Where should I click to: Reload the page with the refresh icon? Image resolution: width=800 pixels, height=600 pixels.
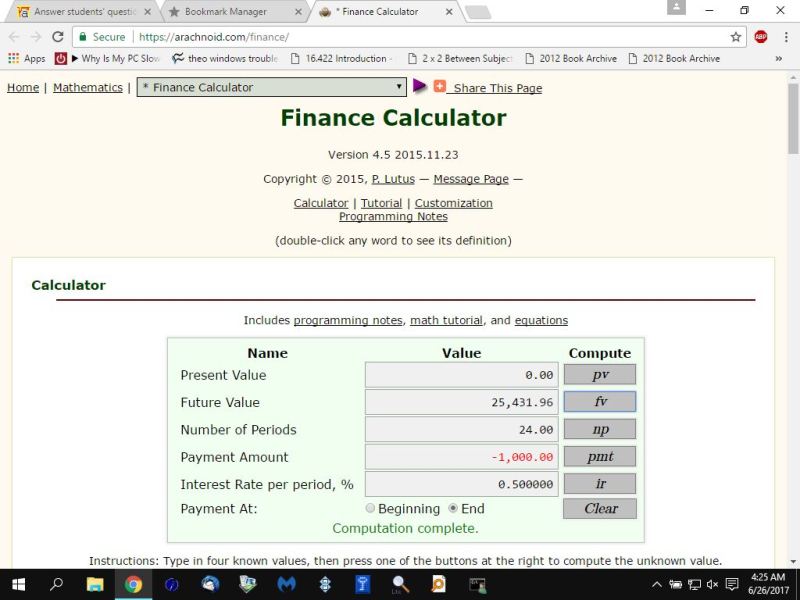(x=58, y=37)
